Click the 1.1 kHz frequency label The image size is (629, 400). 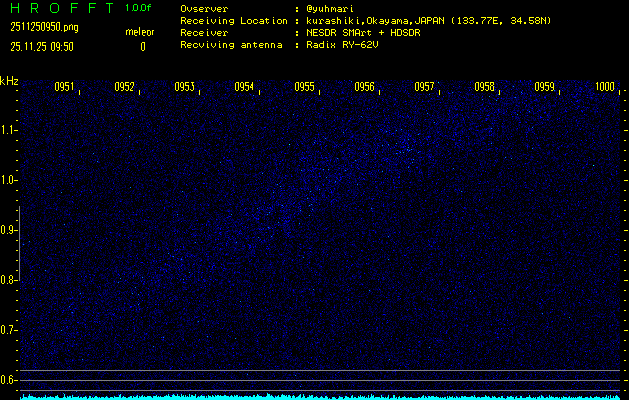point(9,130)
